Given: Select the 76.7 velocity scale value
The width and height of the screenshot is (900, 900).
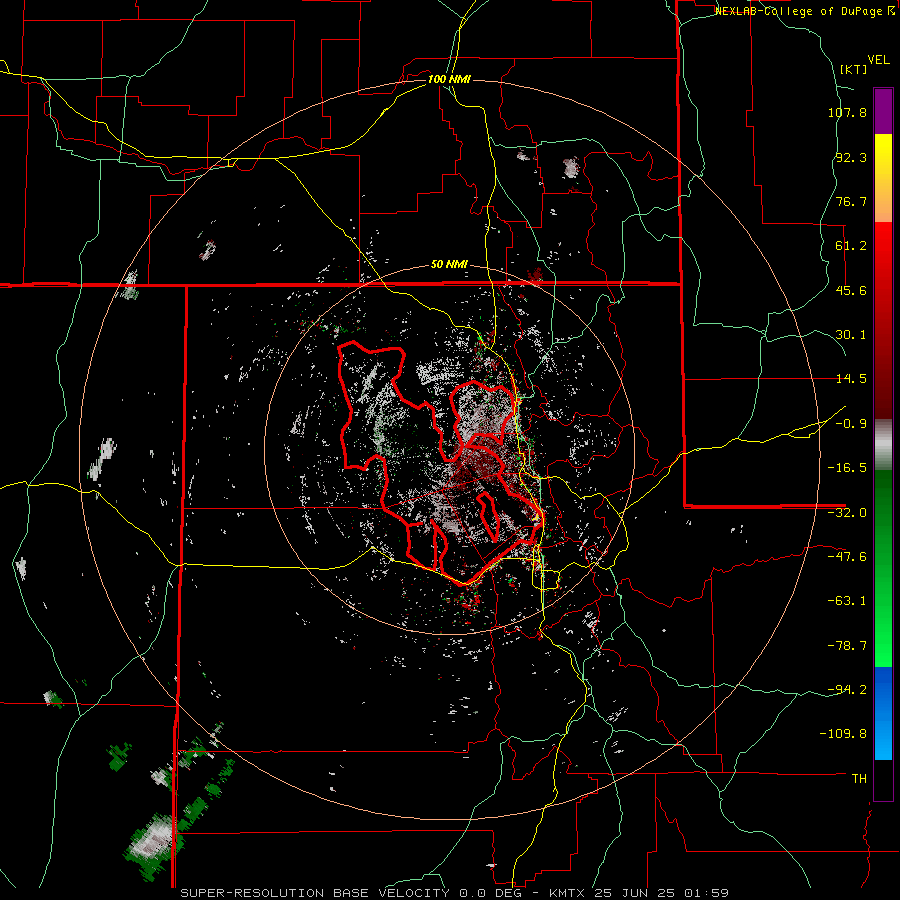Looking at the screenshot, I should (851, 201).
